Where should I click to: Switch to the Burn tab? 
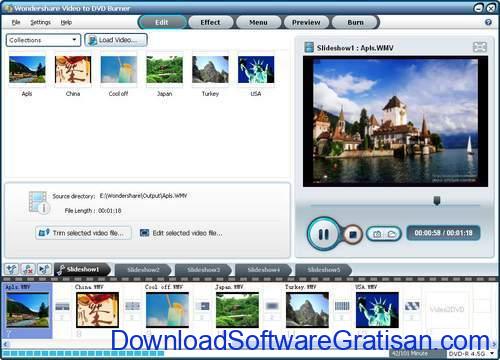click(x=355, y=22)
